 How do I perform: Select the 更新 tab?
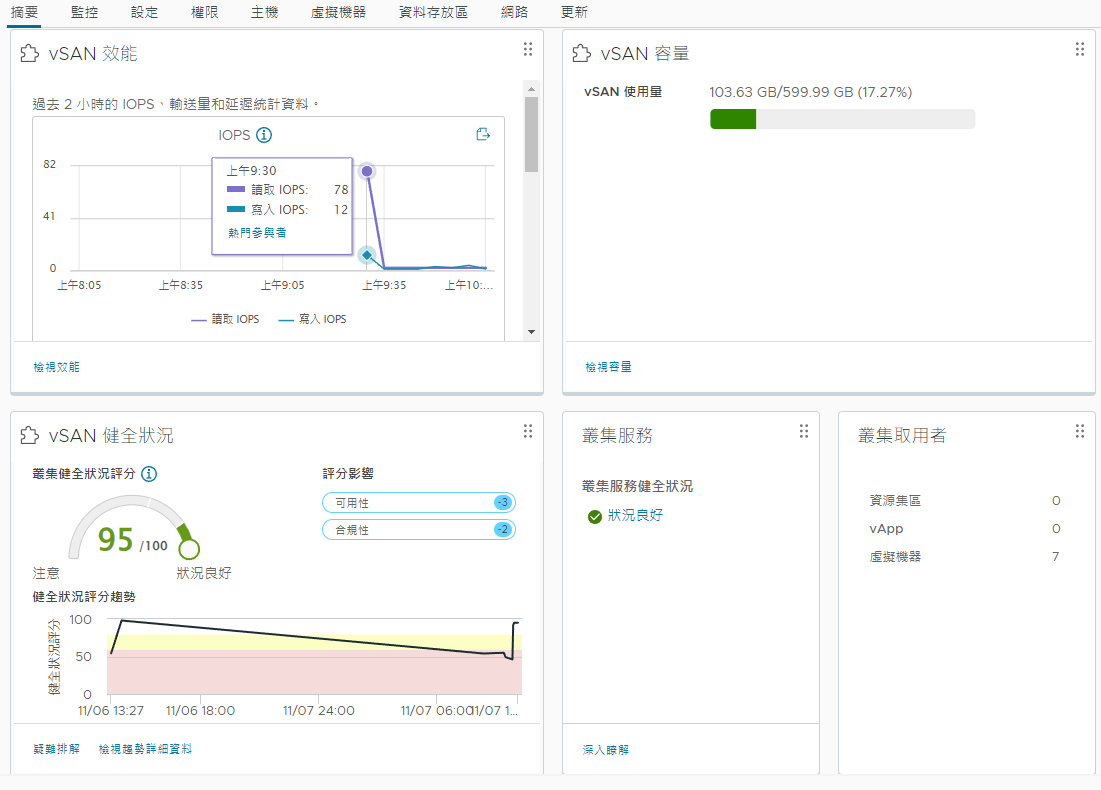[x=574, y=13]
